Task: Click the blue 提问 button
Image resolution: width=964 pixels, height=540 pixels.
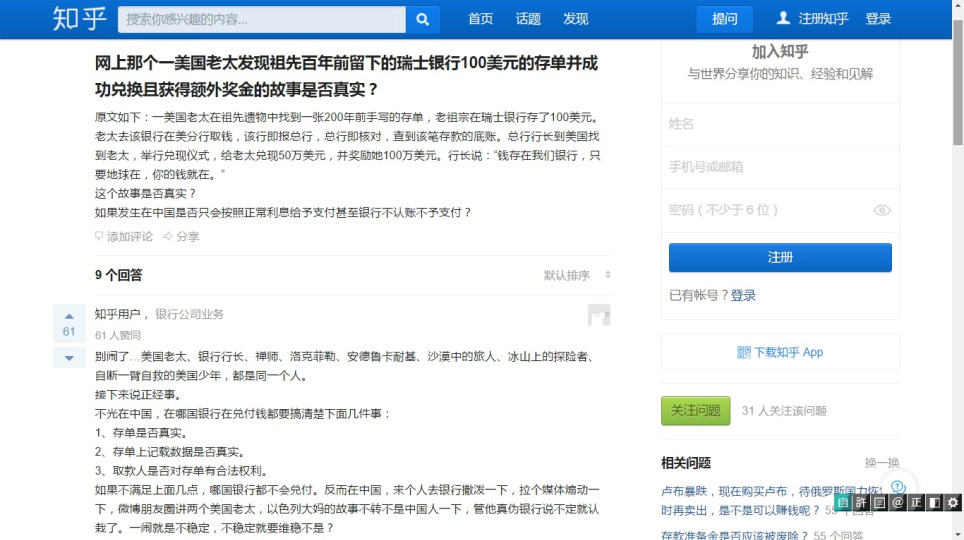Action: [x=724, y=19]
